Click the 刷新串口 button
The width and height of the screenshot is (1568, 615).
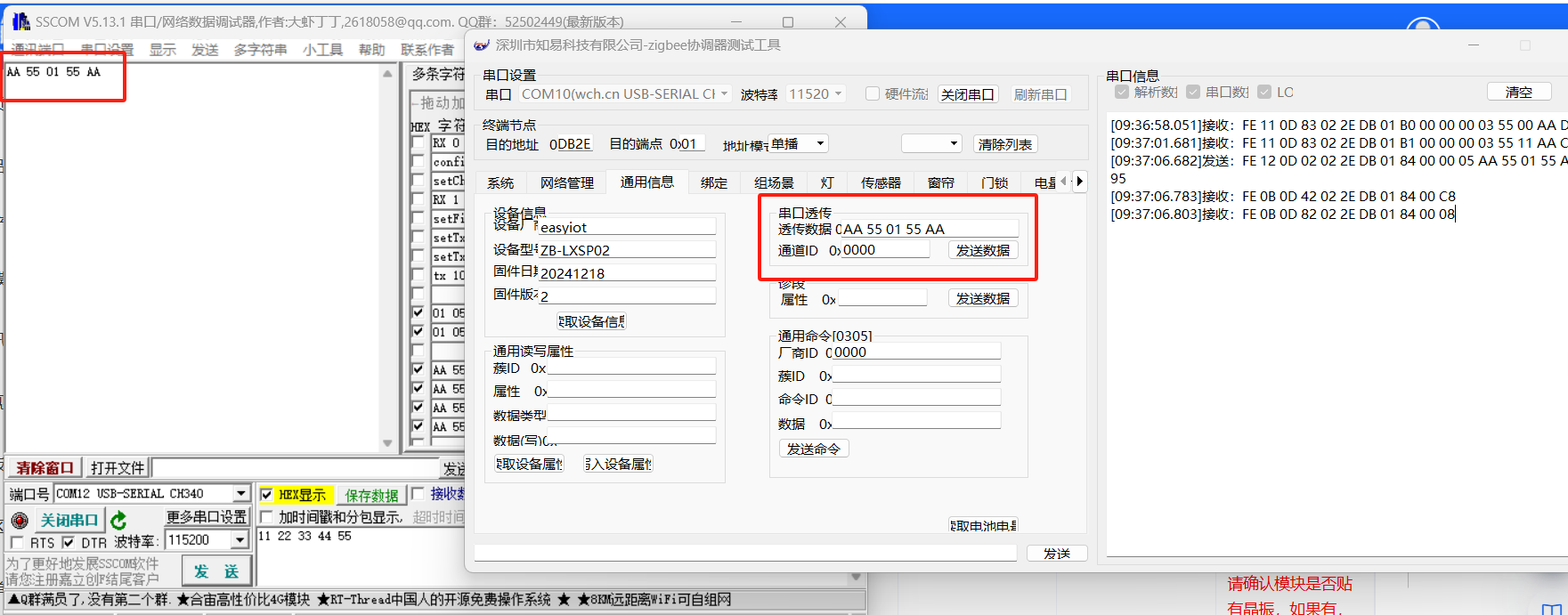coord(1040,94)
